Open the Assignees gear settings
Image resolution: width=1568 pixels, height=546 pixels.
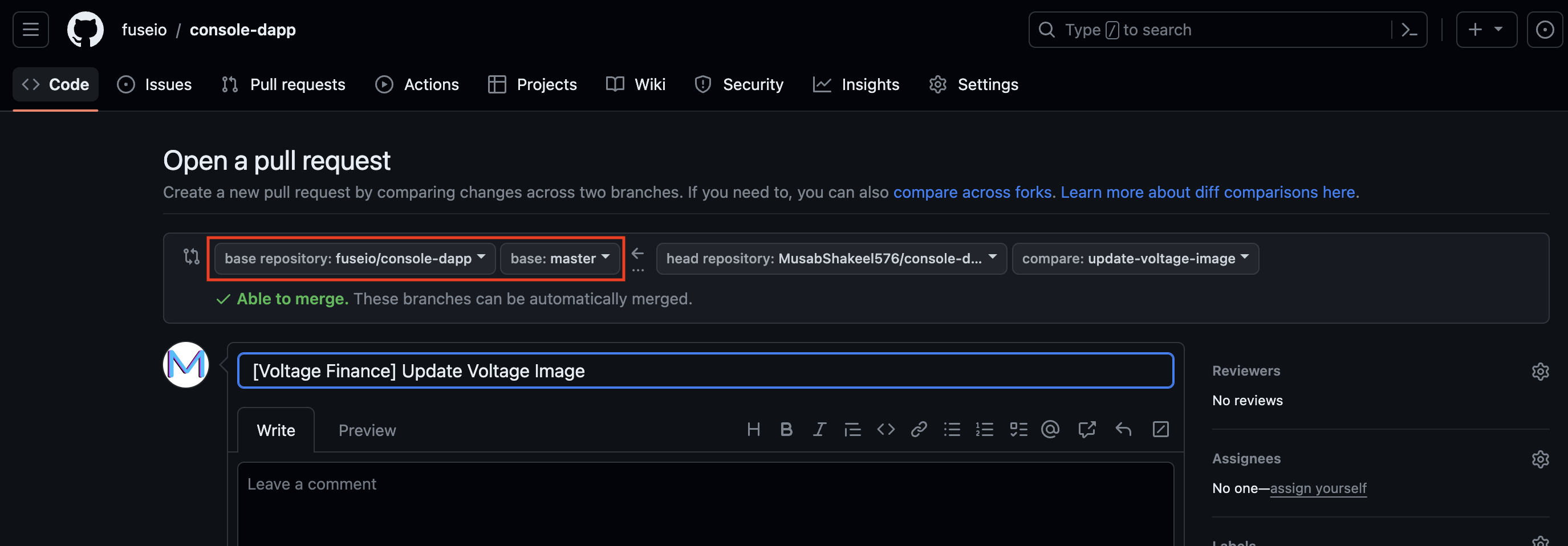point(1540,459)
